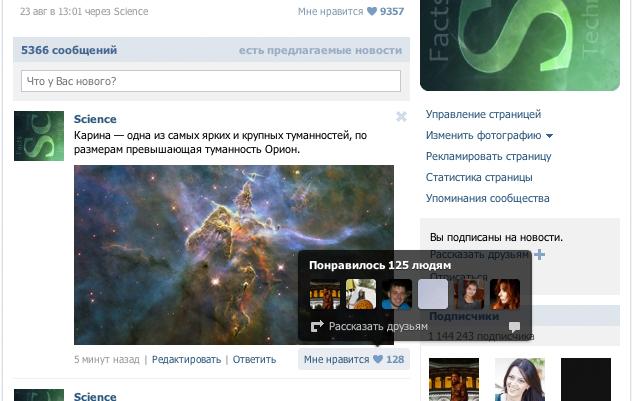Open the Science author name of the Карина post

tap(95, 119)
